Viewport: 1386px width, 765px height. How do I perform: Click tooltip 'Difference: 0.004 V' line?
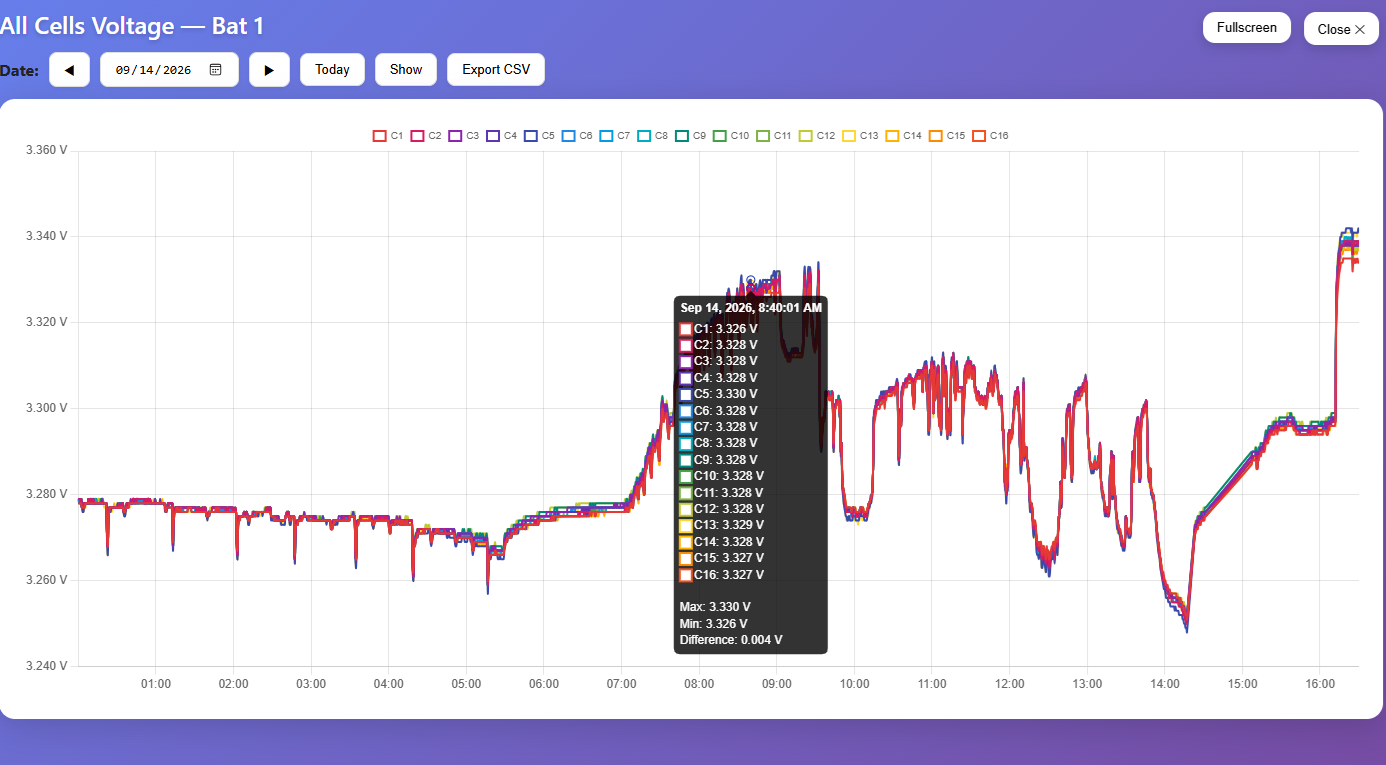(x=731, y=640)
